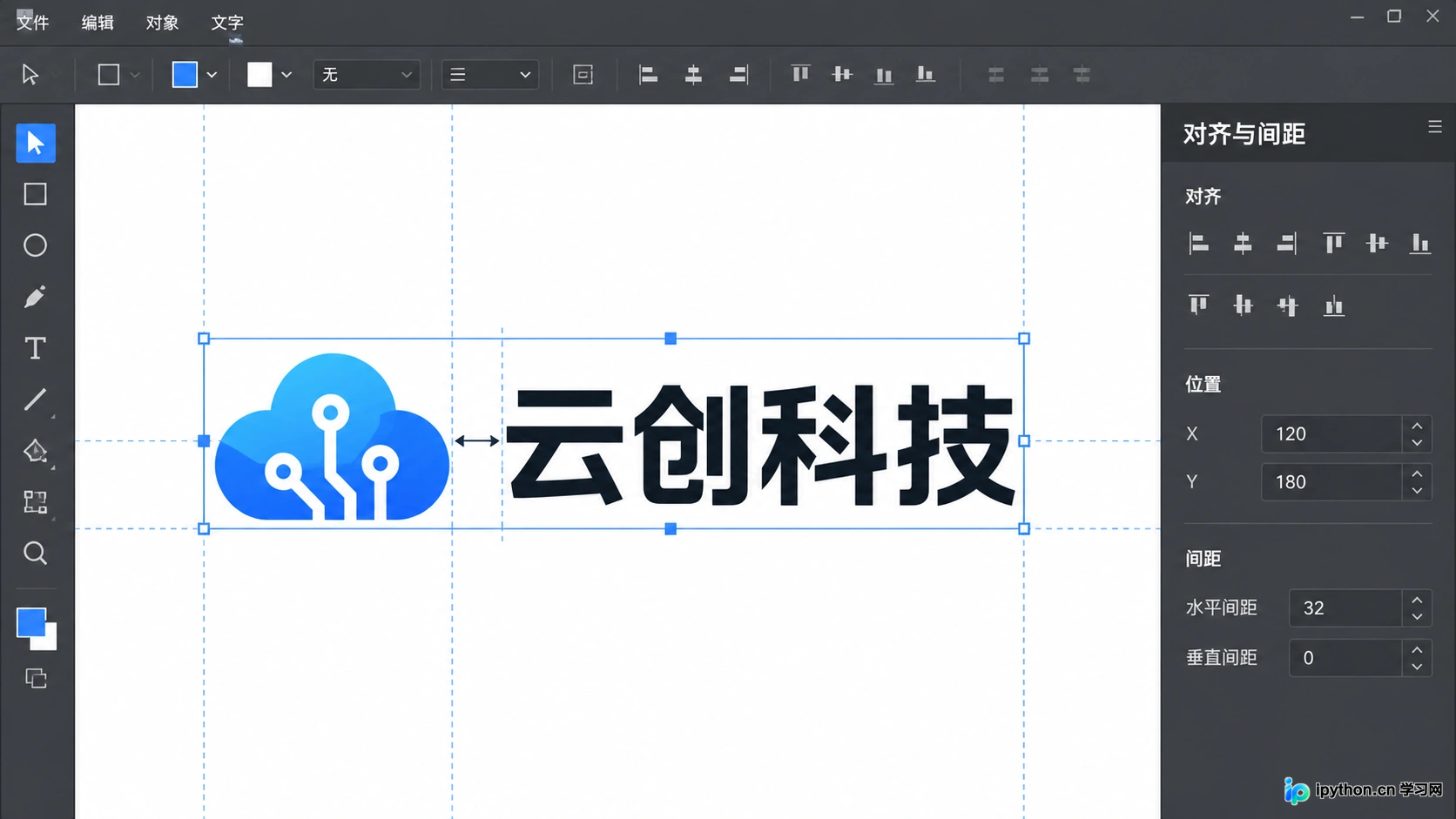Open the 对齐与间距 panel menu
1456x819 pixels.
[x=1435, y=127]
